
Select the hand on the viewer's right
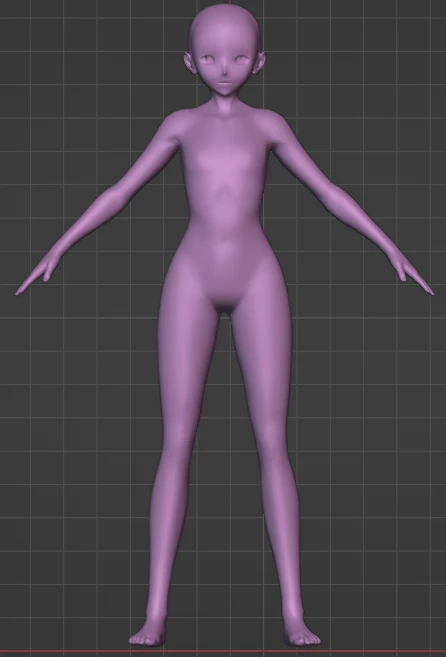(411, 274)
